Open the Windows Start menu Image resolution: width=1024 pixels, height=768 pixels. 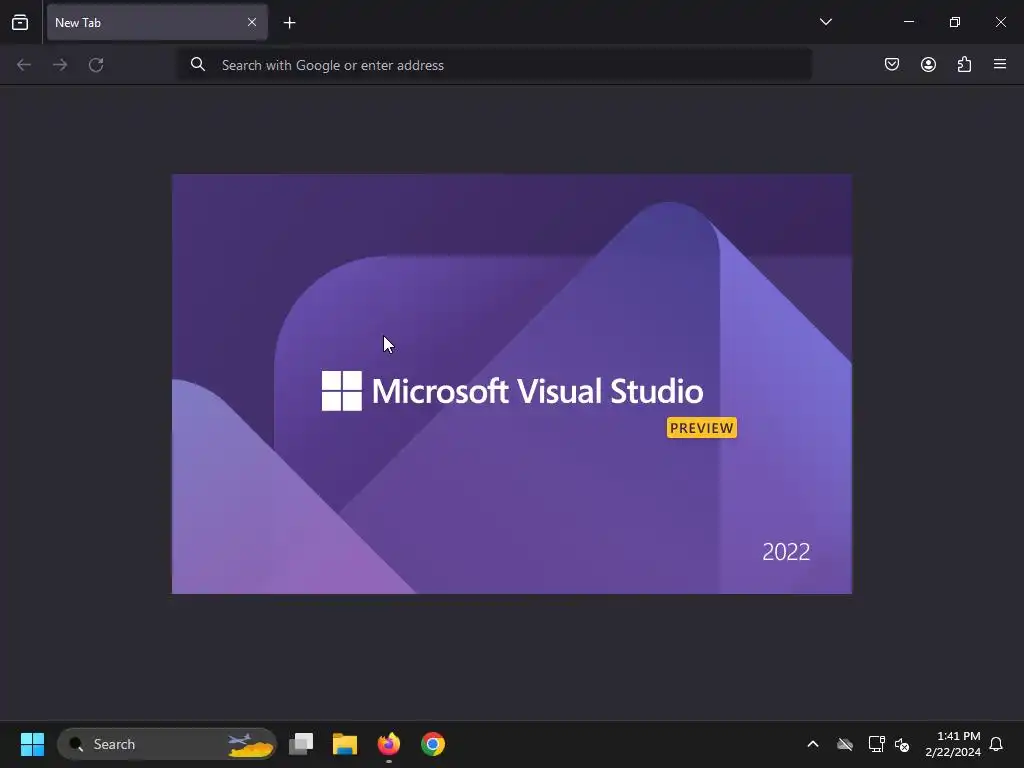click(32, 744)
